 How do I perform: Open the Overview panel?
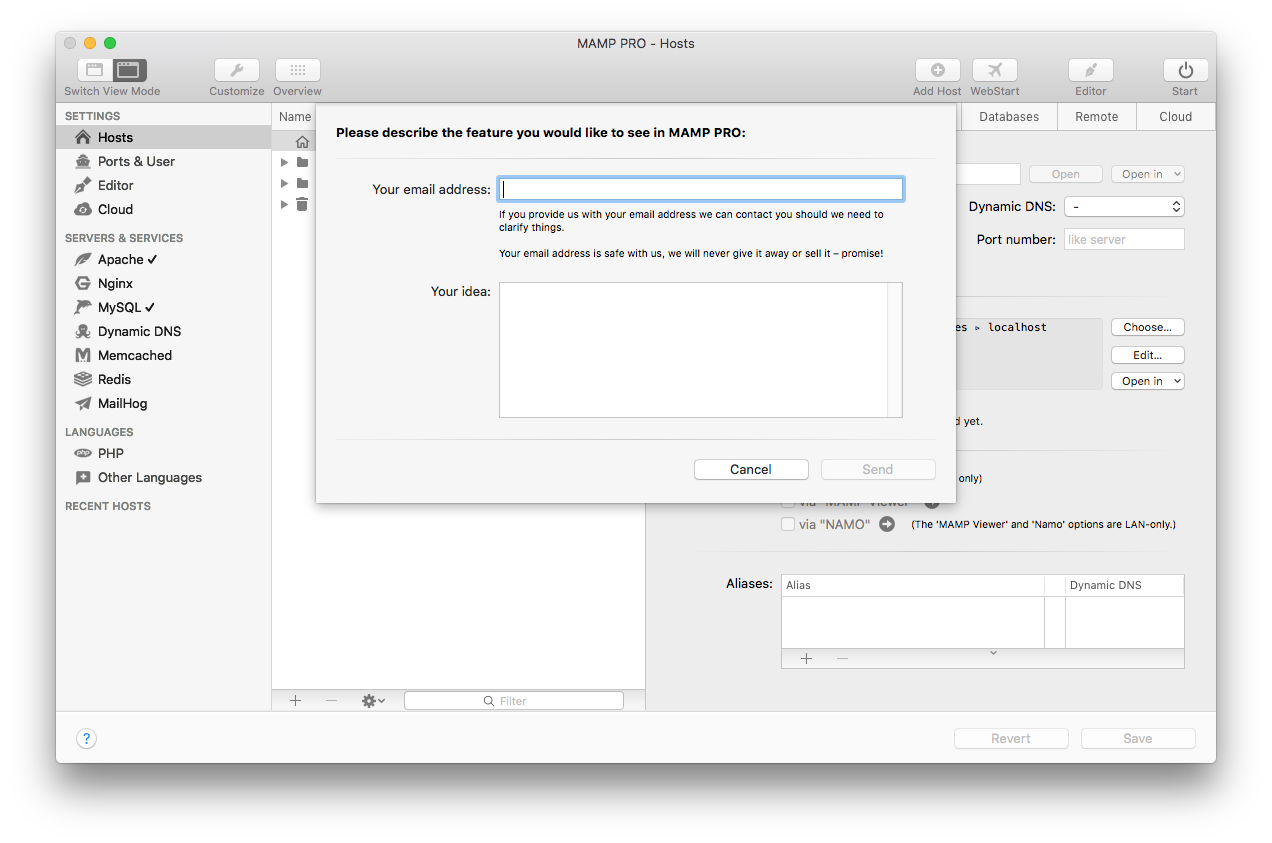[297, 70]
